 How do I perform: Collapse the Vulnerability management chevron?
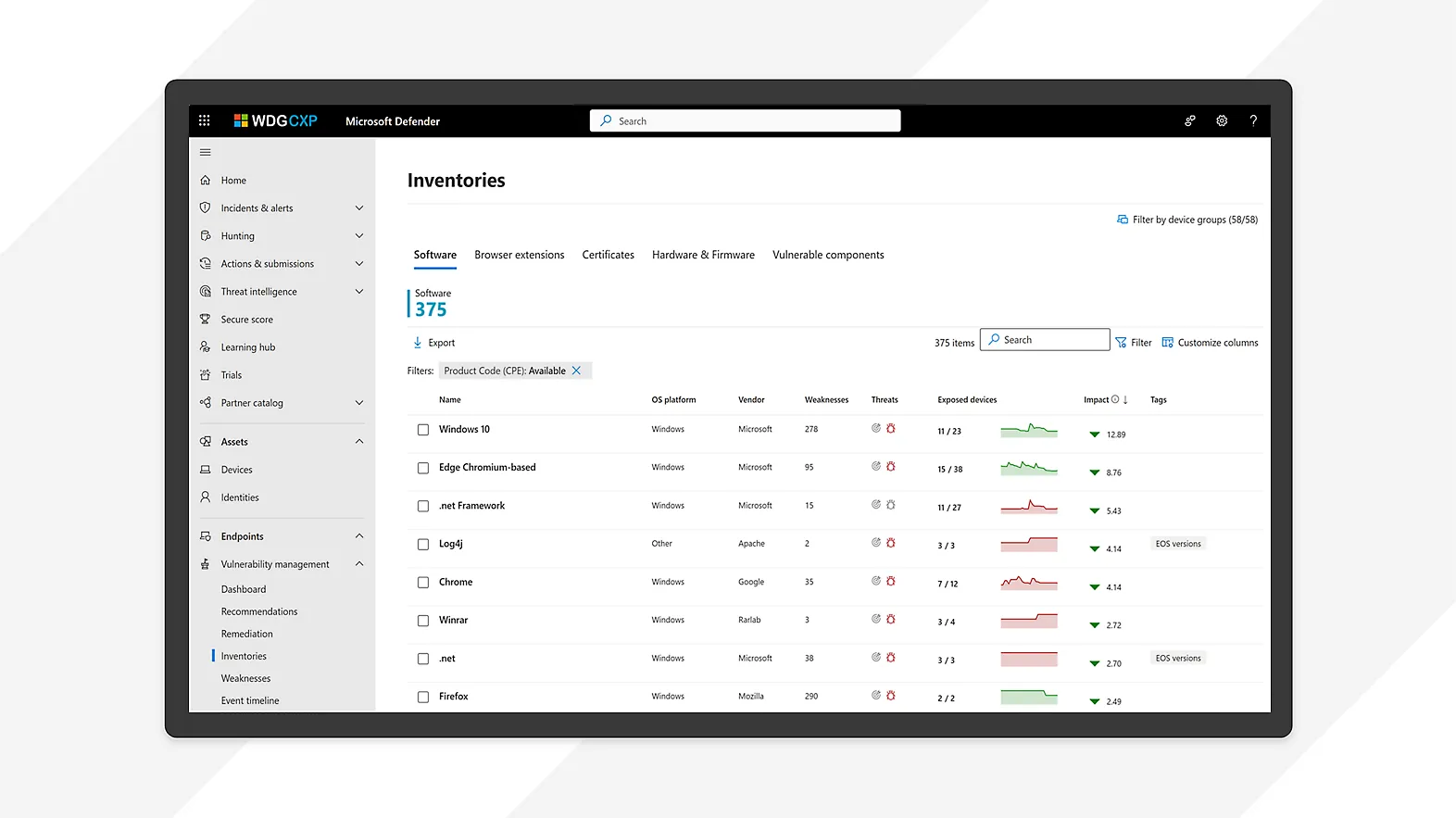click(x=359, y=564)
